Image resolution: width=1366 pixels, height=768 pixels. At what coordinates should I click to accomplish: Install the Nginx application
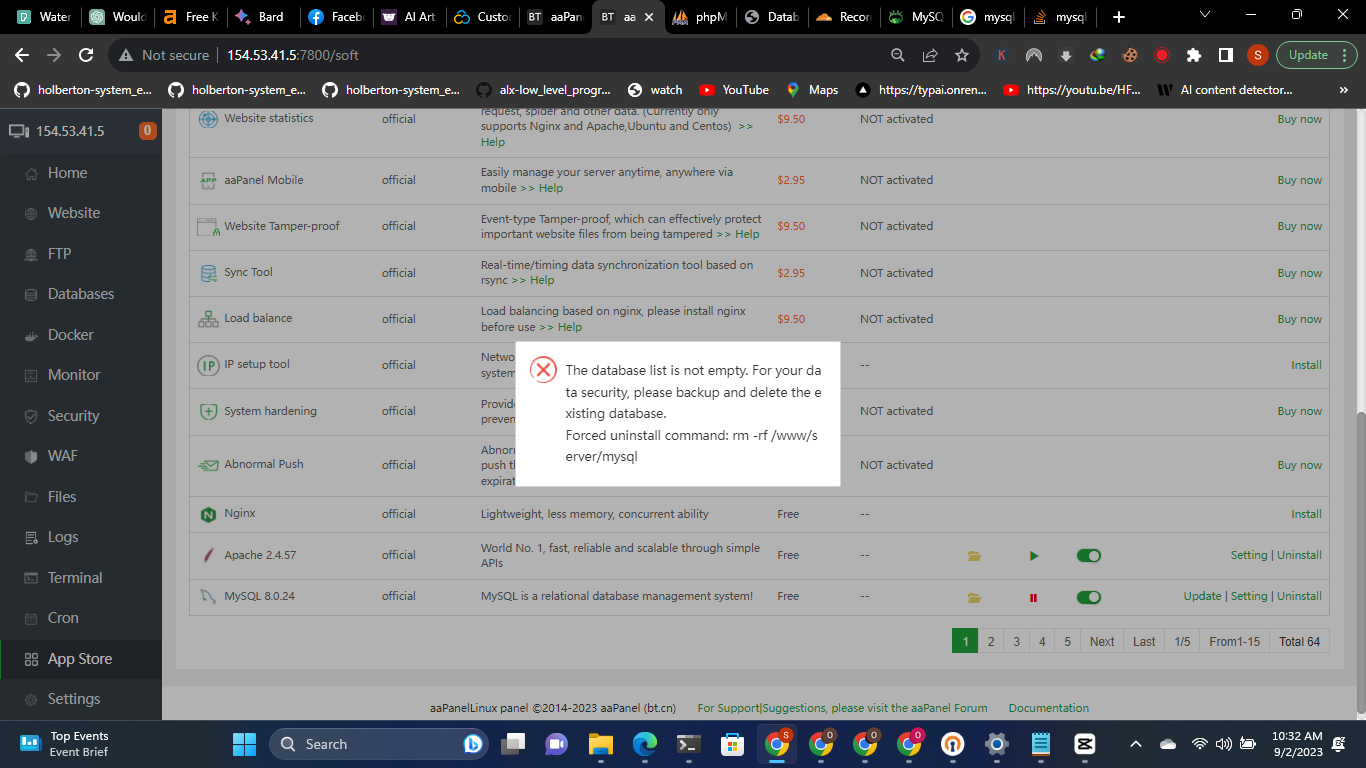1306,514
